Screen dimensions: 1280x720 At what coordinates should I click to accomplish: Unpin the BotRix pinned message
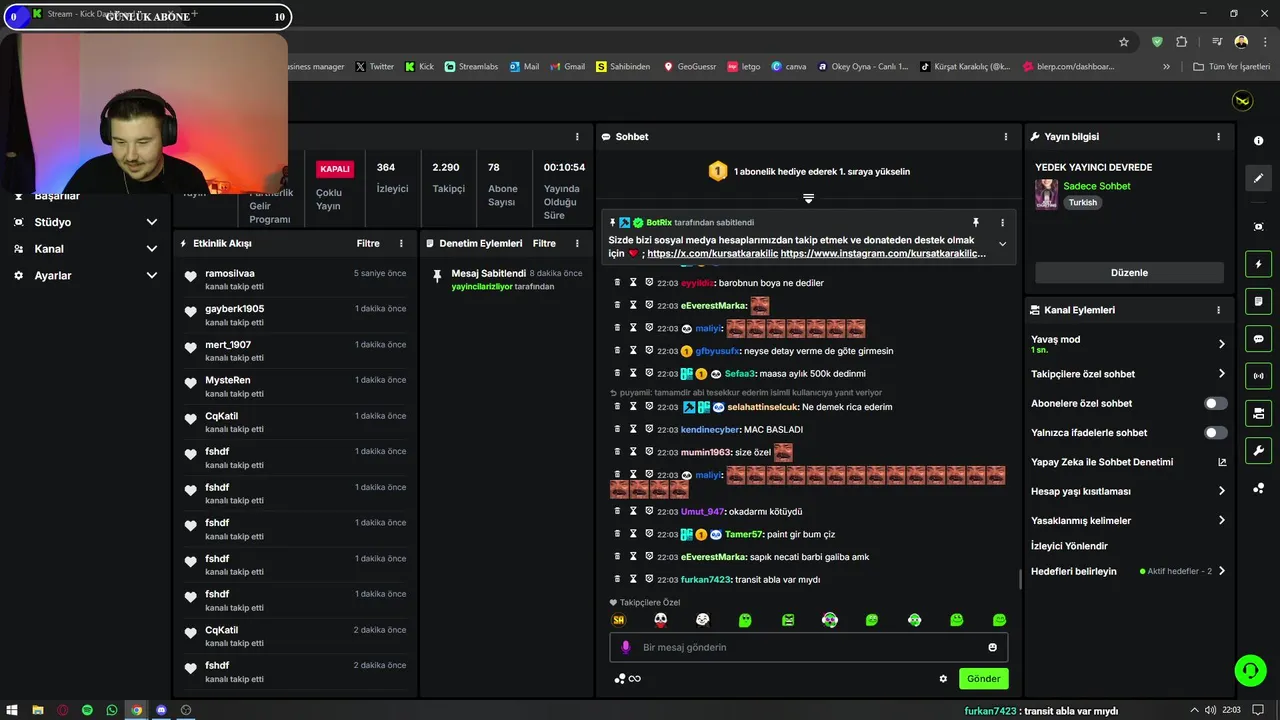click(x=975, y=222)
